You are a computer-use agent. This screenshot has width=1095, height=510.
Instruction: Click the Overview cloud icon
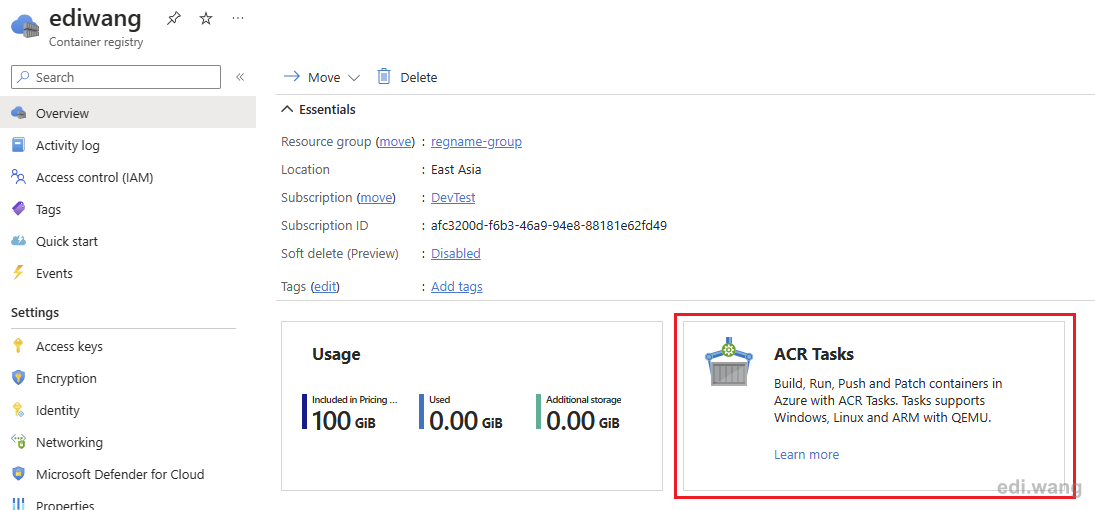(19, 113)
